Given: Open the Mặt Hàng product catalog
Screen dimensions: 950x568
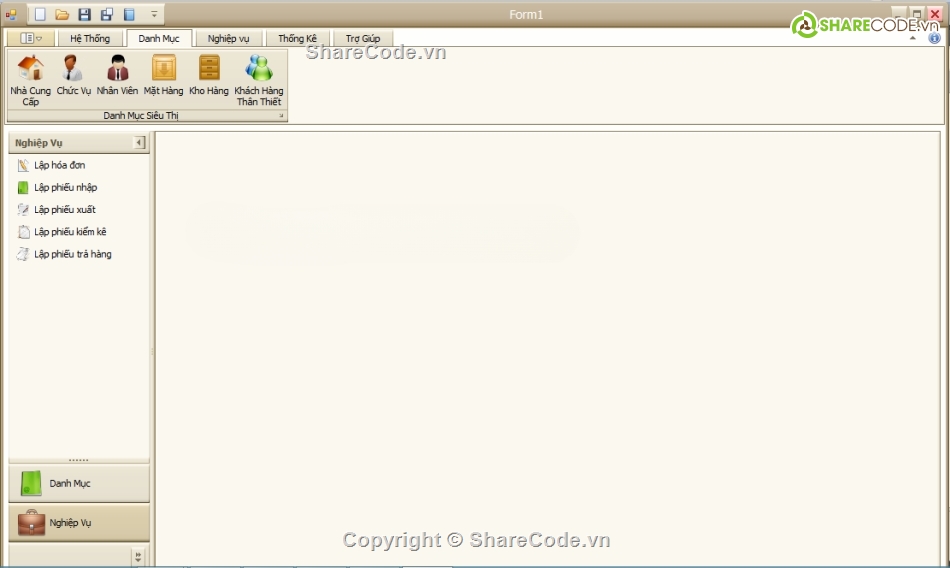Looking at the screenshot, I should point(164,75).
